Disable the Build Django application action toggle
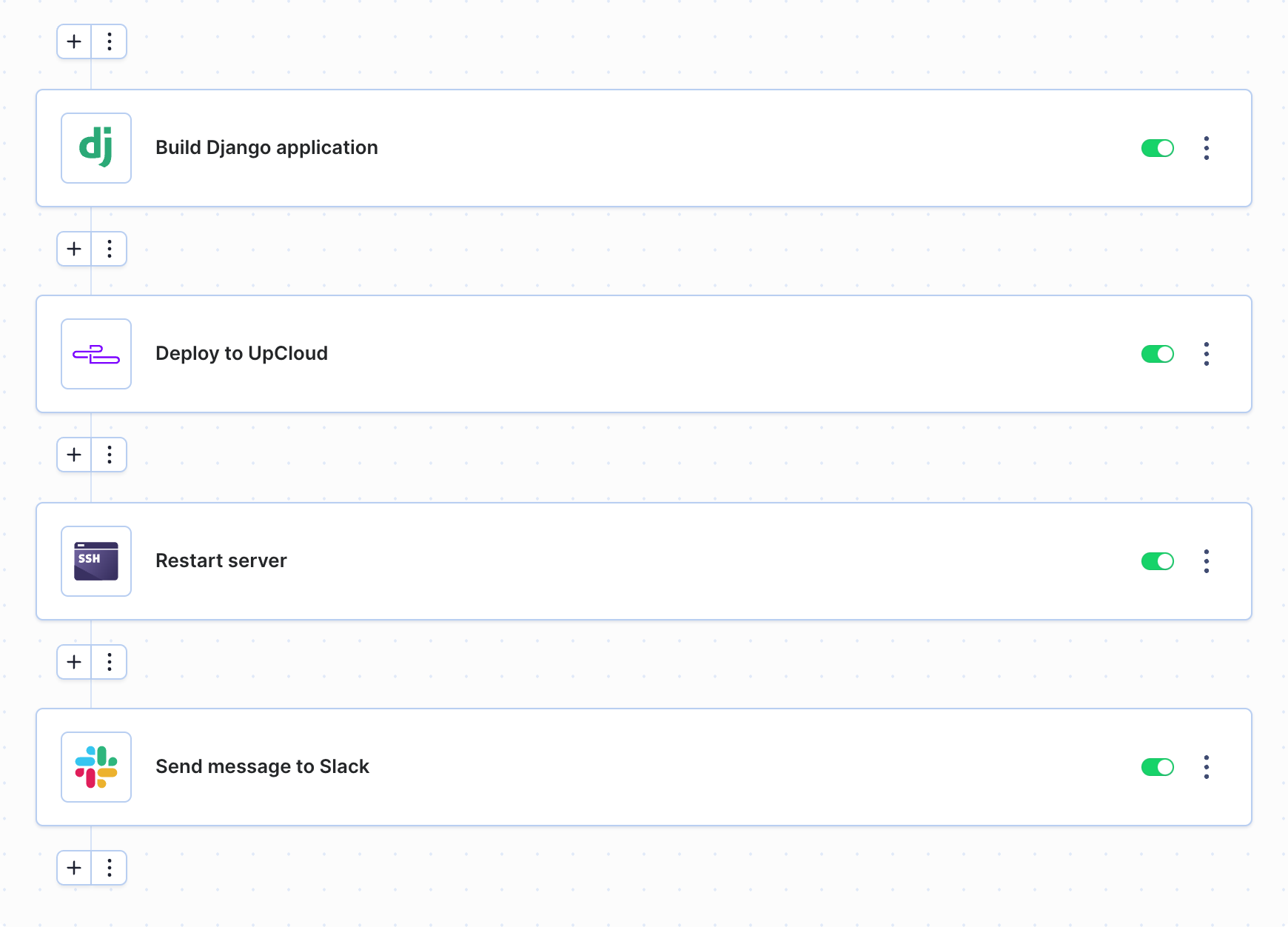This screenshot has height=927, width=1288. (1158, 148)
